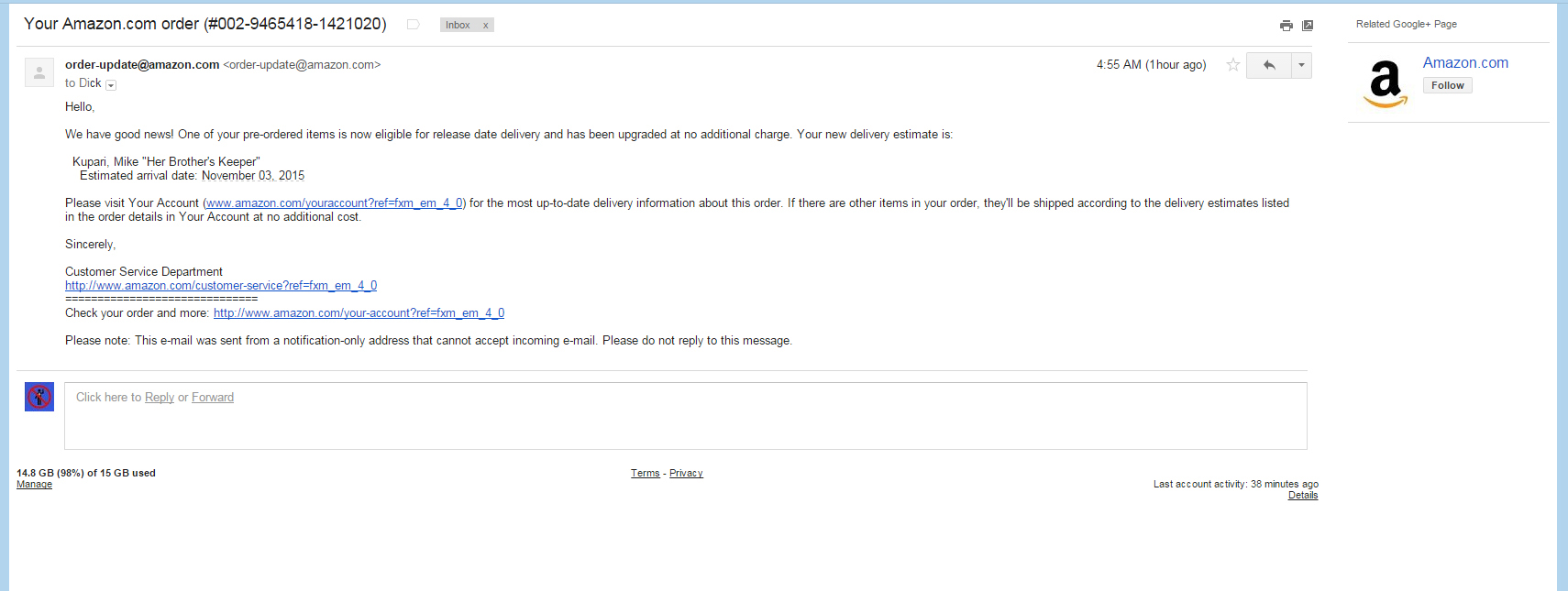Open email in new window icon
The height and width of the screenshot is (591, 1568).
(x=1308, y=26)
